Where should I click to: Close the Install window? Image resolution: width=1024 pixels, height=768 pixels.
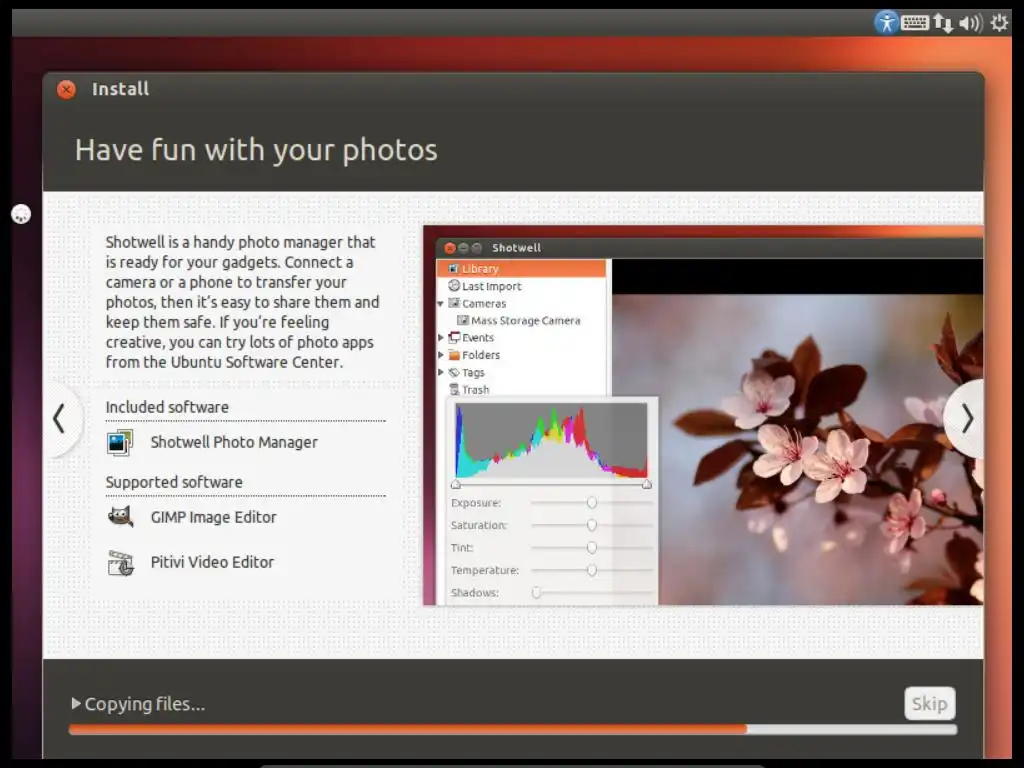pyautogui.click(x=66, y=89)
